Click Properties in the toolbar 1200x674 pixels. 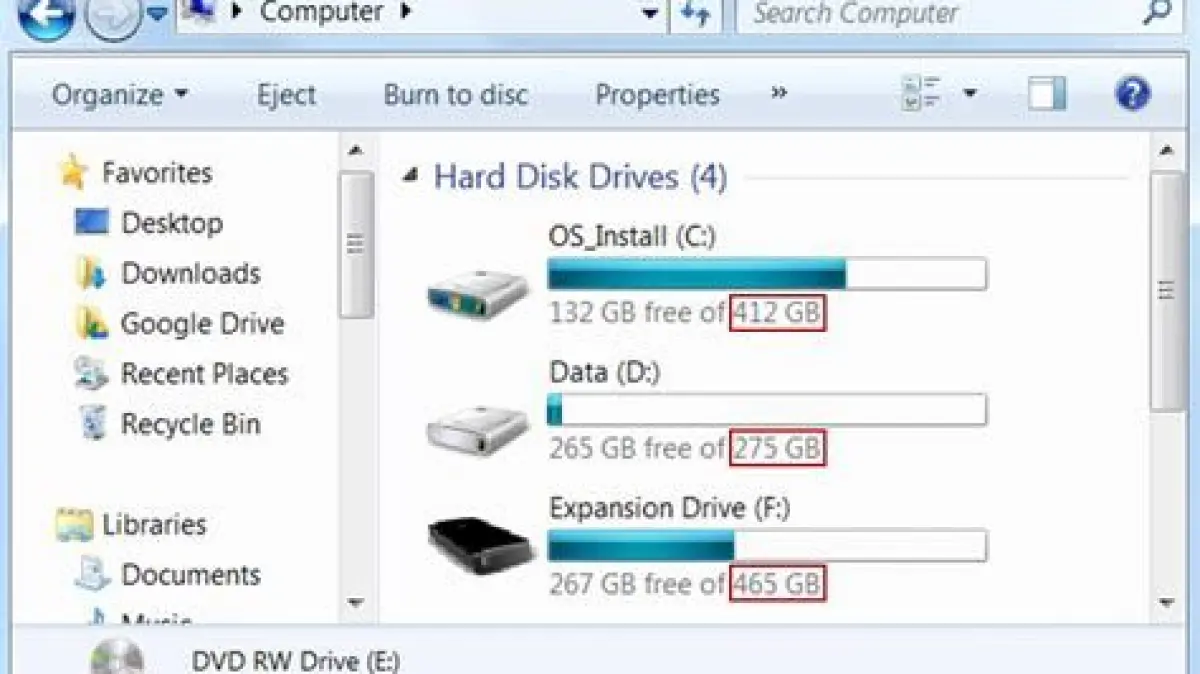coord(657,95)
